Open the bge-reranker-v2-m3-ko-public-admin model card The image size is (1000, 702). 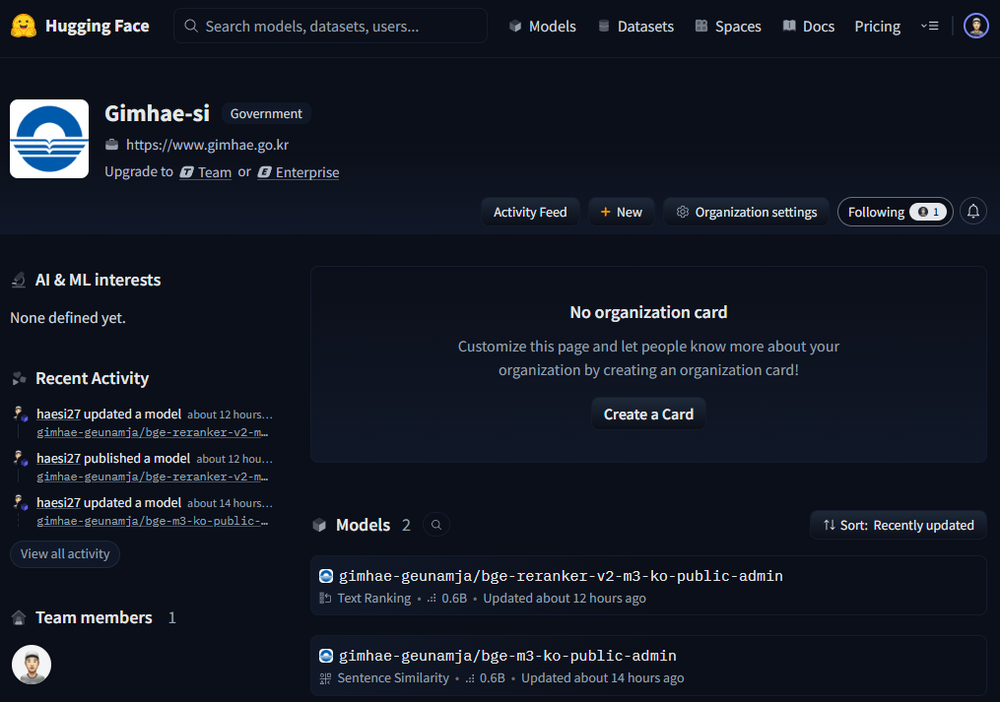(648, 585)
